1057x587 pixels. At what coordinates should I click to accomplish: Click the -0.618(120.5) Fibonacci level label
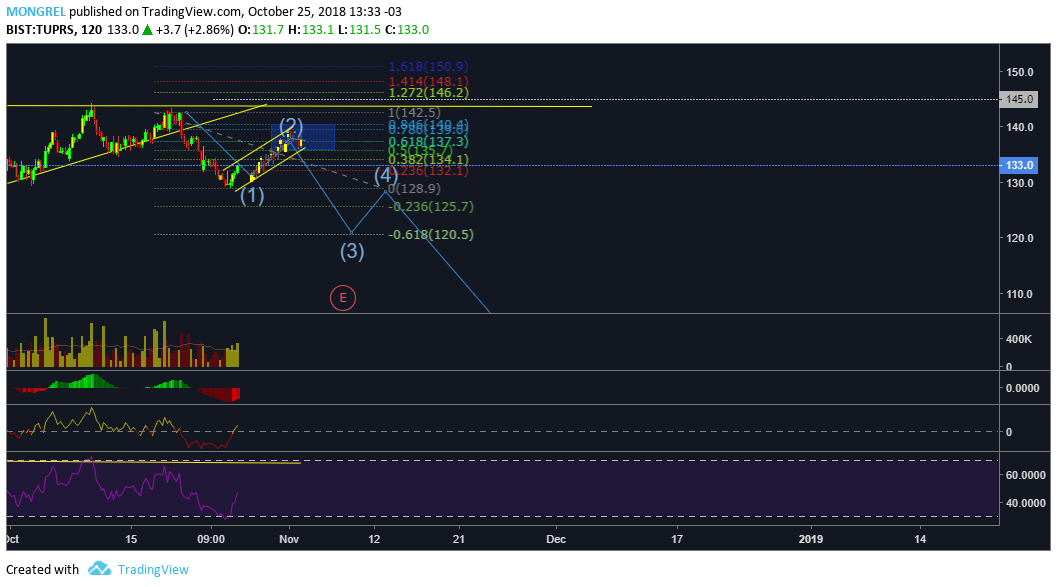(431, 235)
